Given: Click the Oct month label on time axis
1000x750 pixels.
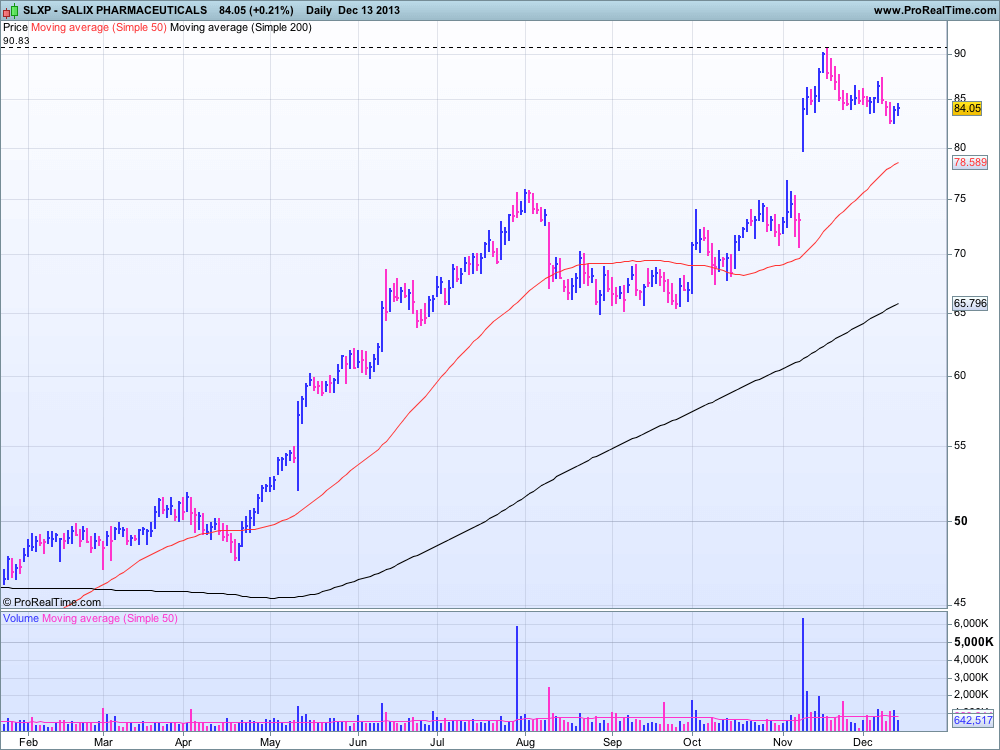Looking at the screenshot, I should point(692,742).
